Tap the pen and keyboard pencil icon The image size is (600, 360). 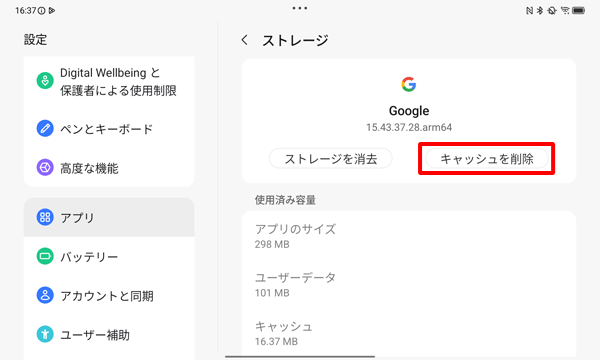coord(45,129)
